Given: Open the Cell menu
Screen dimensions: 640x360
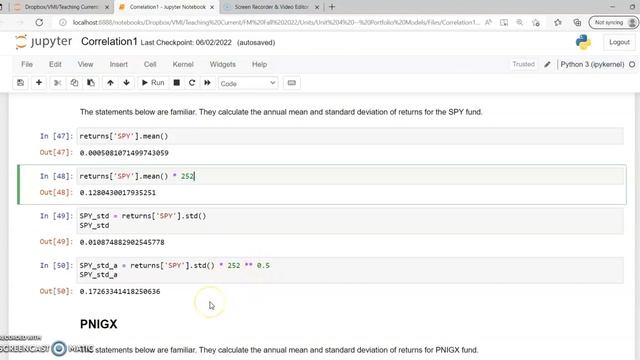Looking at the screenshot, I should click(x=150, y=64).
